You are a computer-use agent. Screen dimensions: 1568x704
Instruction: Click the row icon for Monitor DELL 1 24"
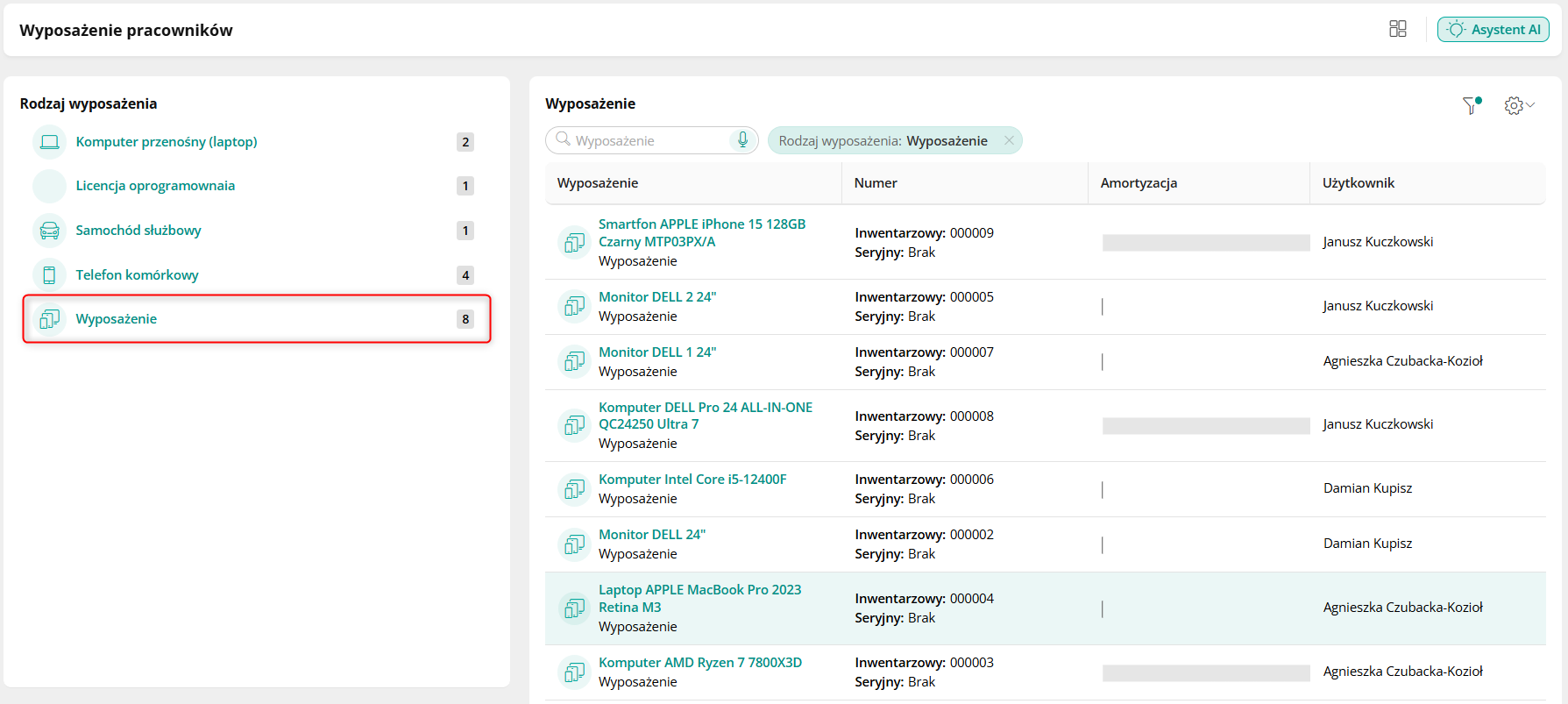(x=575, y=361)
